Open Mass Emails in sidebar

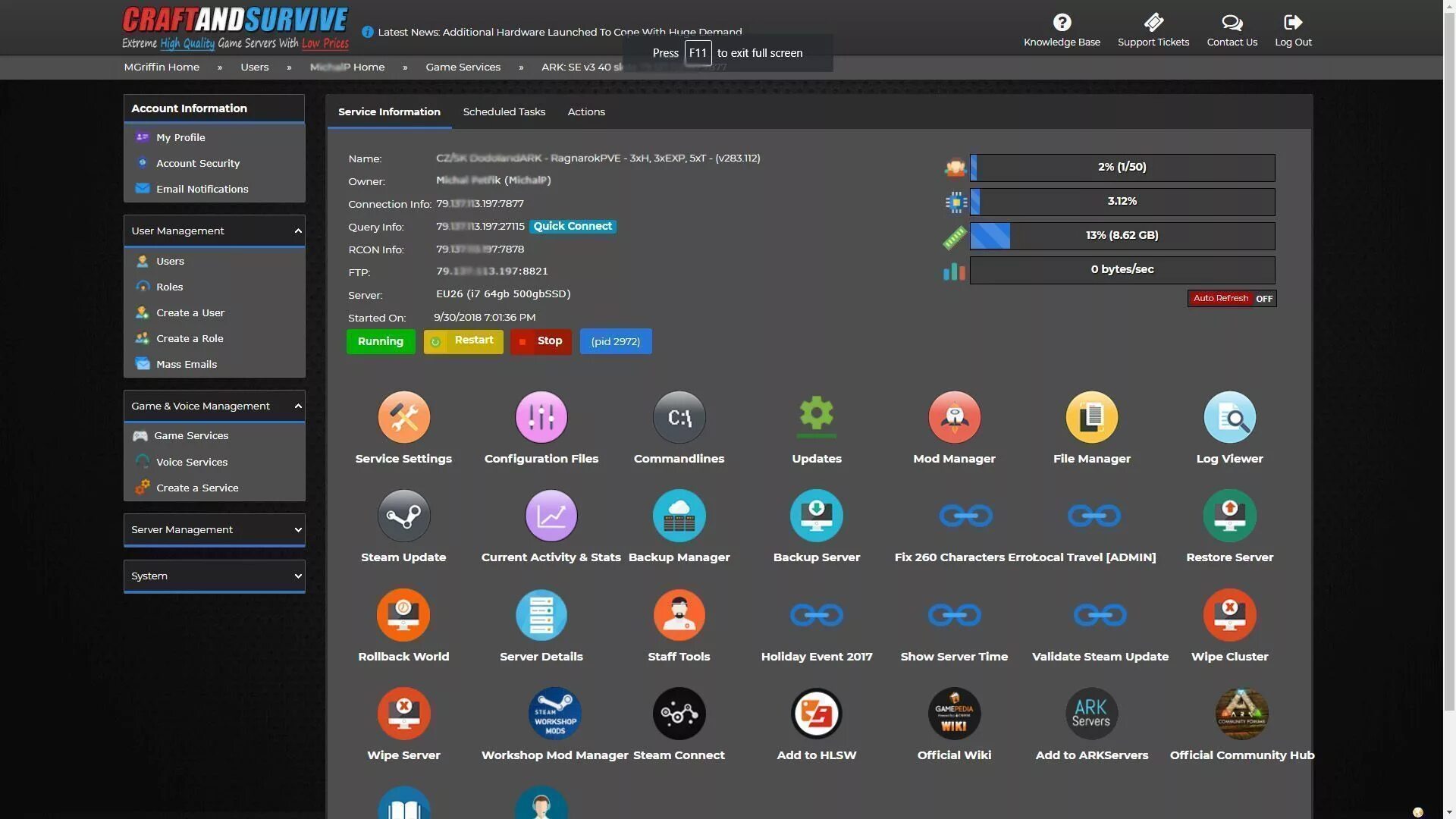click(x=186, y=365)
